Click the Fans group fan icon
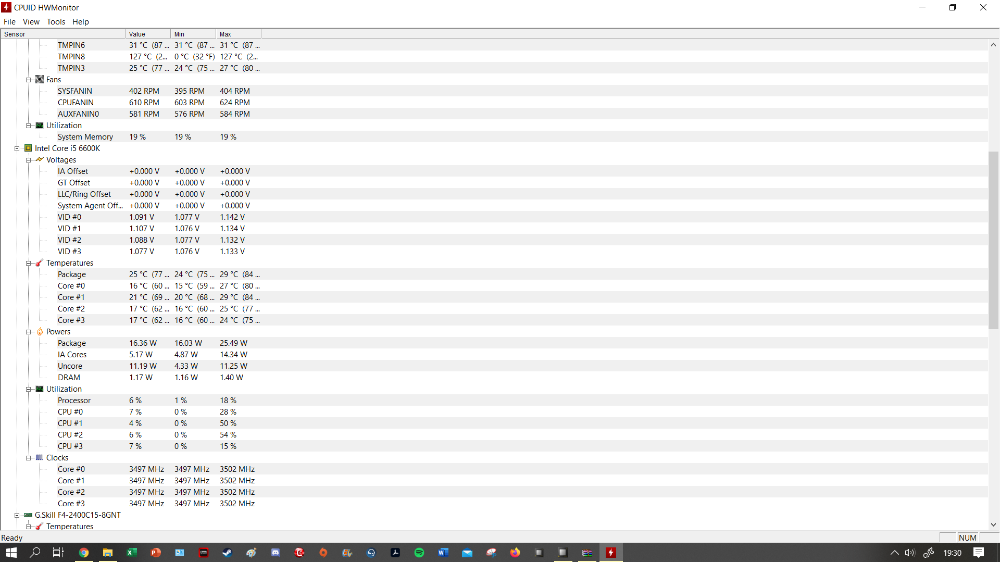The image size is (1000, 562). pyautogui.click(x=40, y=80)
